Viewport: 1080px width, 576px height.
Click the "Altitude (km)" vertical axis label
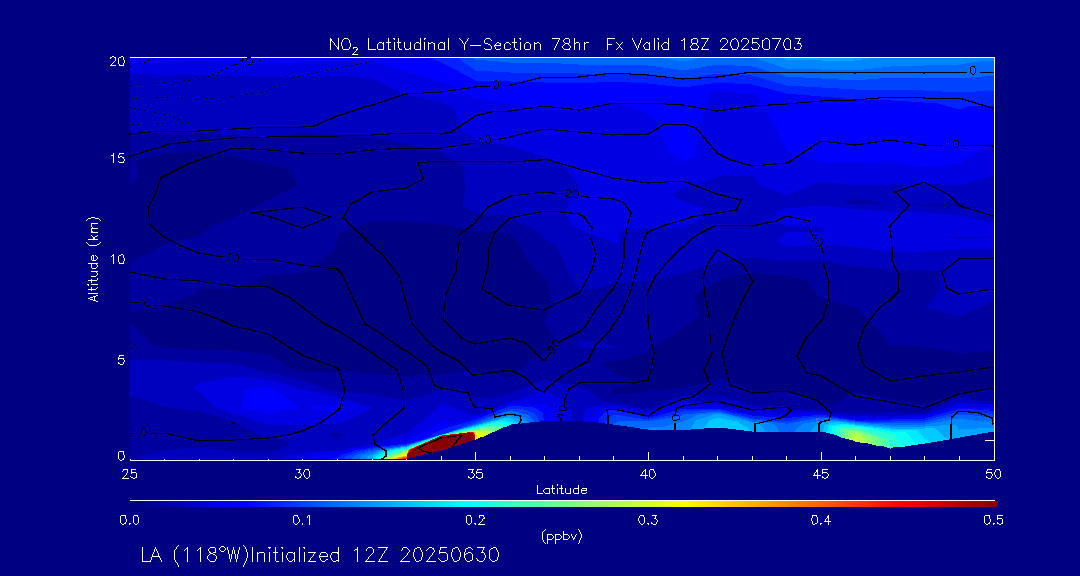pyautogui.click(x=93, y=258)
